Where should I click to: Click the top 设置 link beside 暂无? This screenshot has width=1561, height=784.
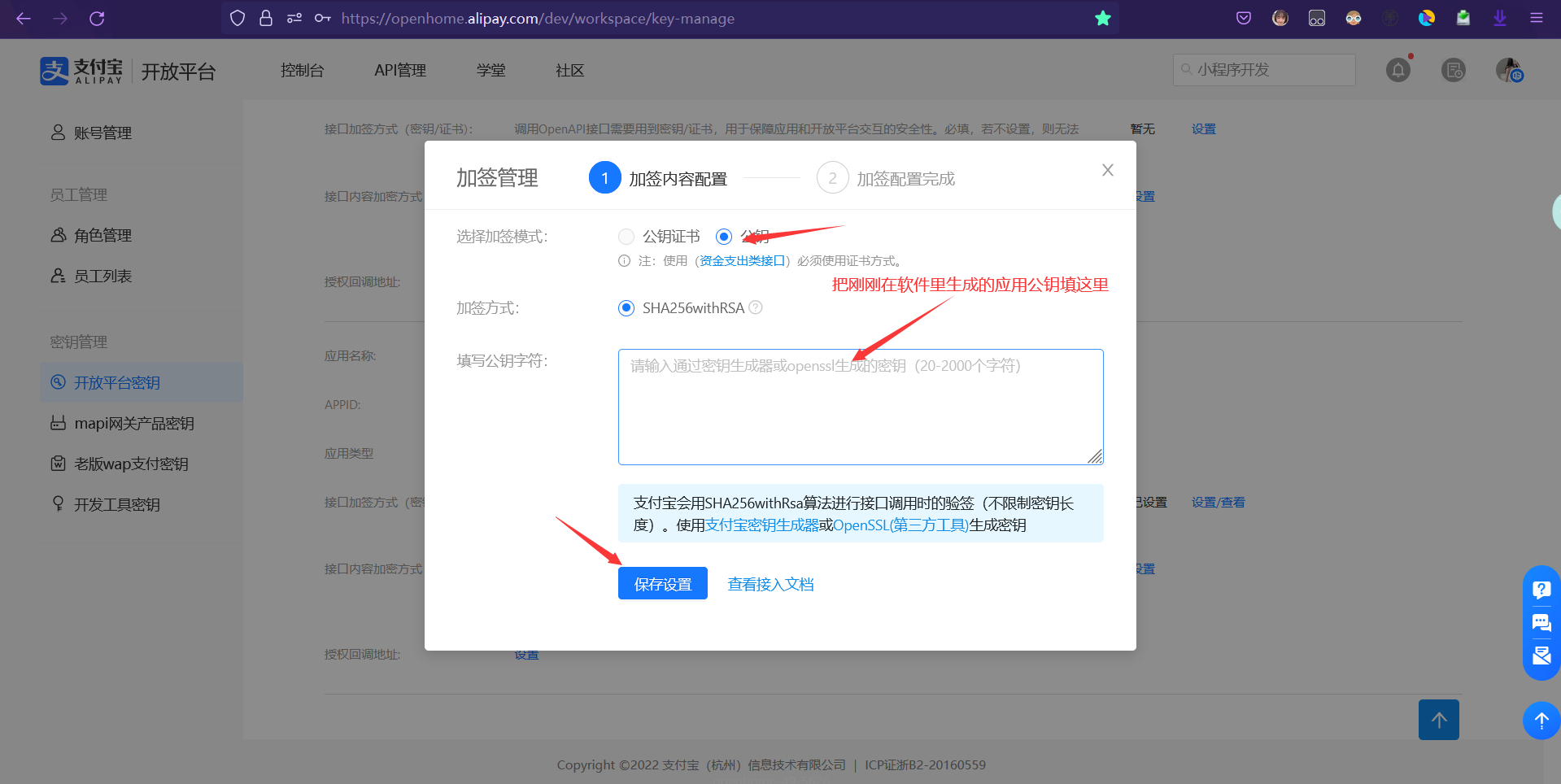[1204, 128]
